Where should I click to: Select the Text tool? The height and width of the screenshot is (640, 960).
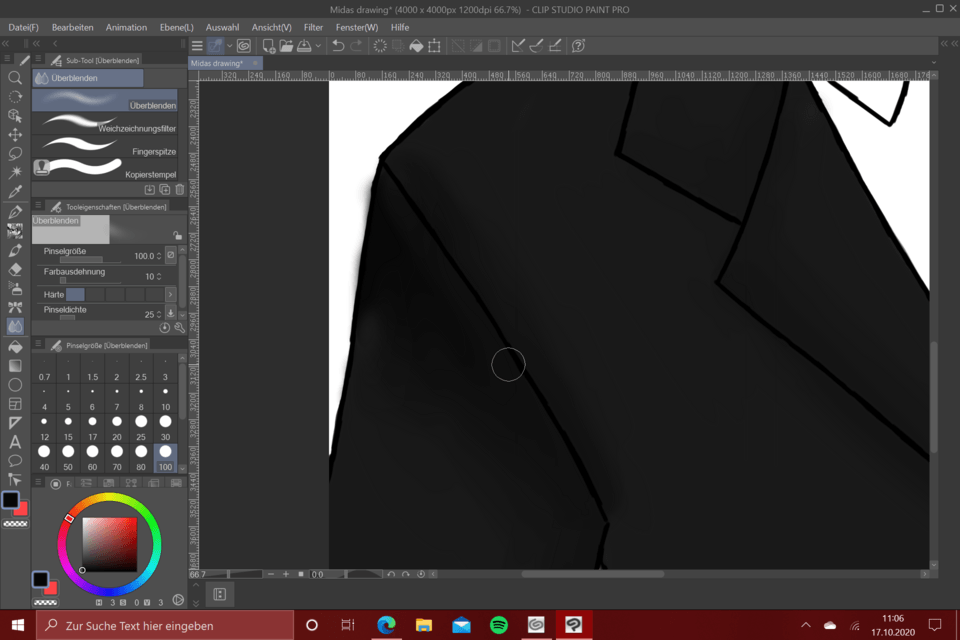pyautogui.click(x=15, y=441)
